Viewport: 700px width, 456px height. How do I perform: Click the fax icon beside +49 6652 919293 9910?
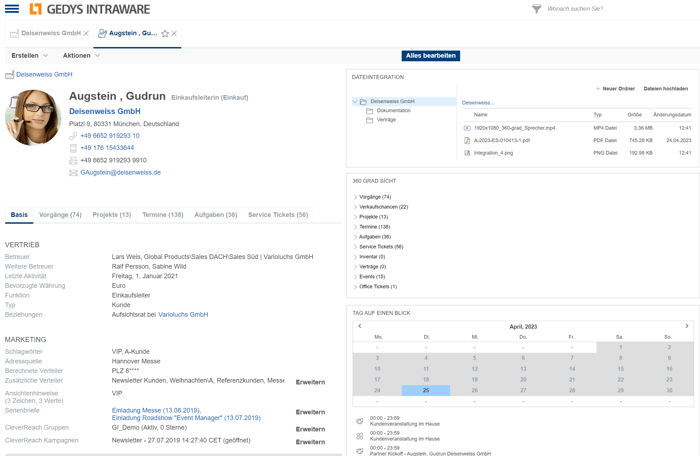(73, 160)
